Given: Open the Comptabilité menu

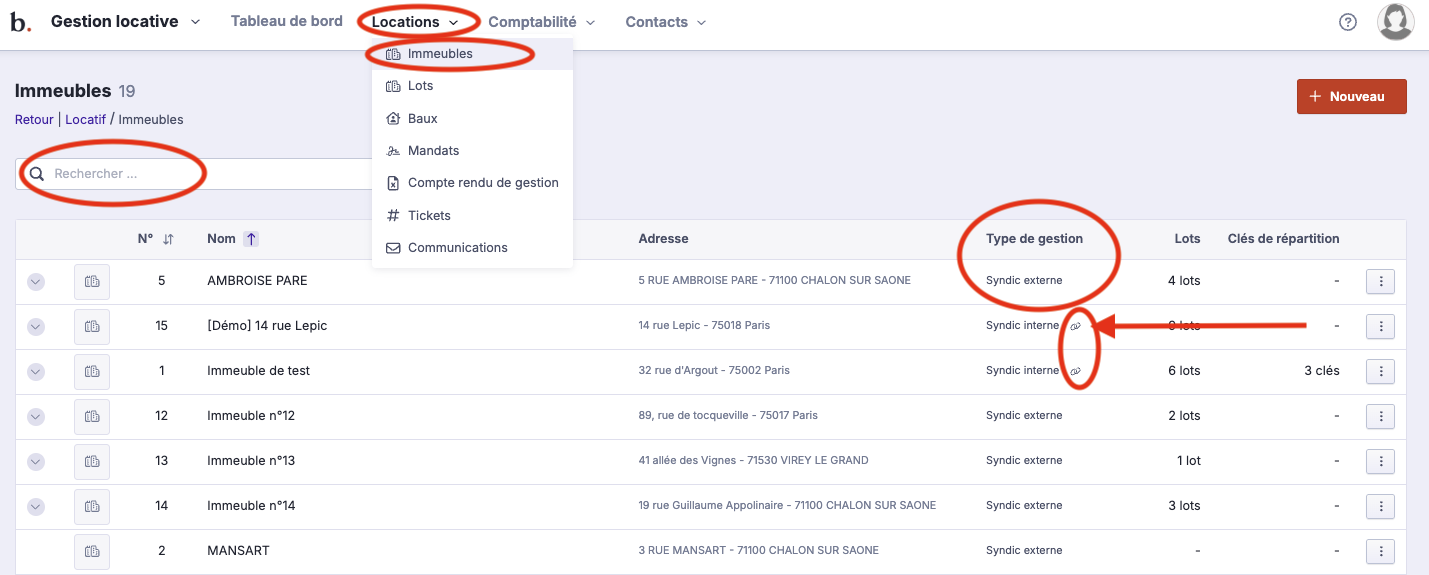Looking at the screenshot, I should (541, 22).
